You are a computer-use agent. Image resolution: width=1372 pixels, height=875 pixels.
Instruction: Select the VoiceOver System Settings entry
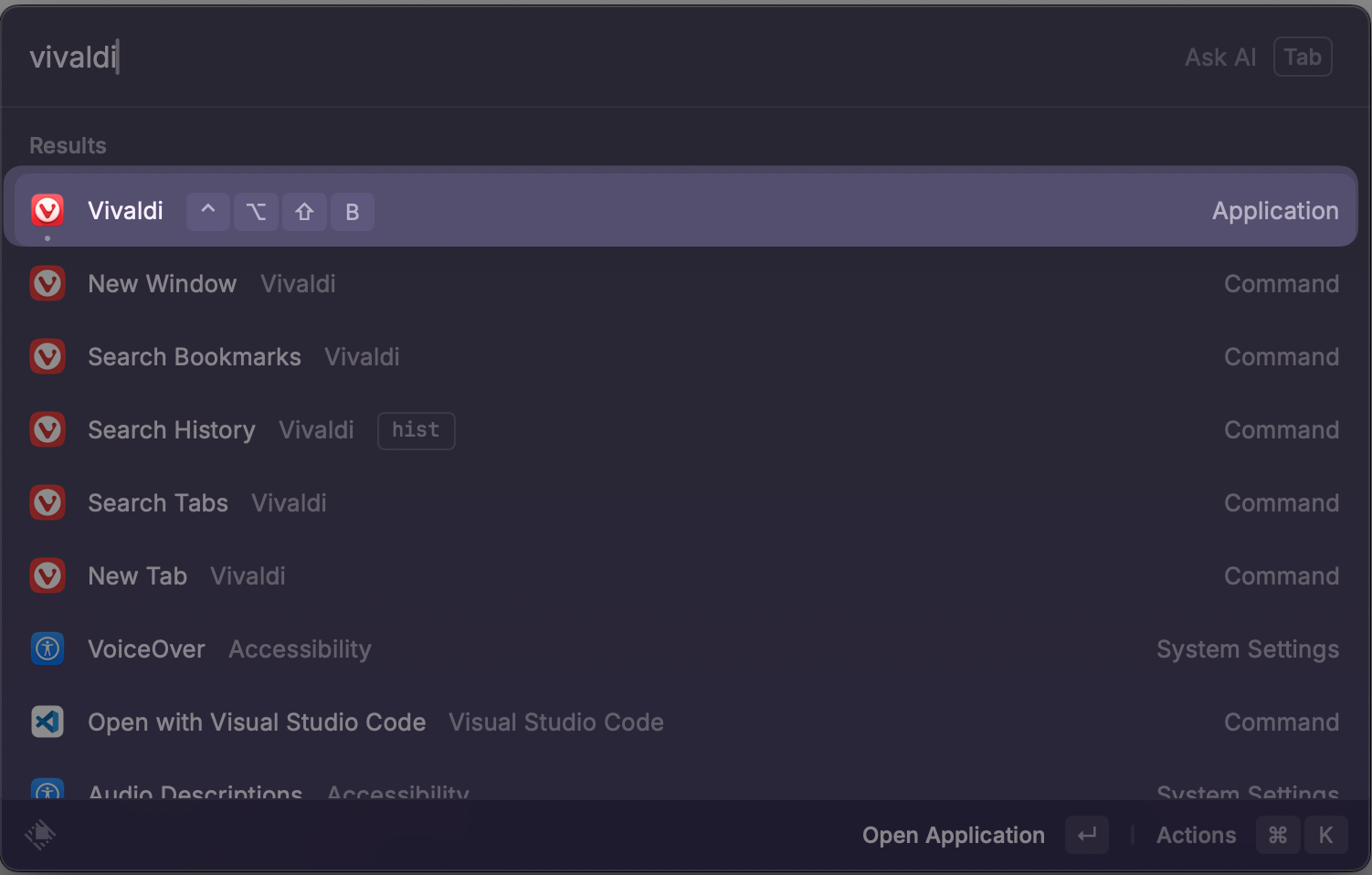146,648
